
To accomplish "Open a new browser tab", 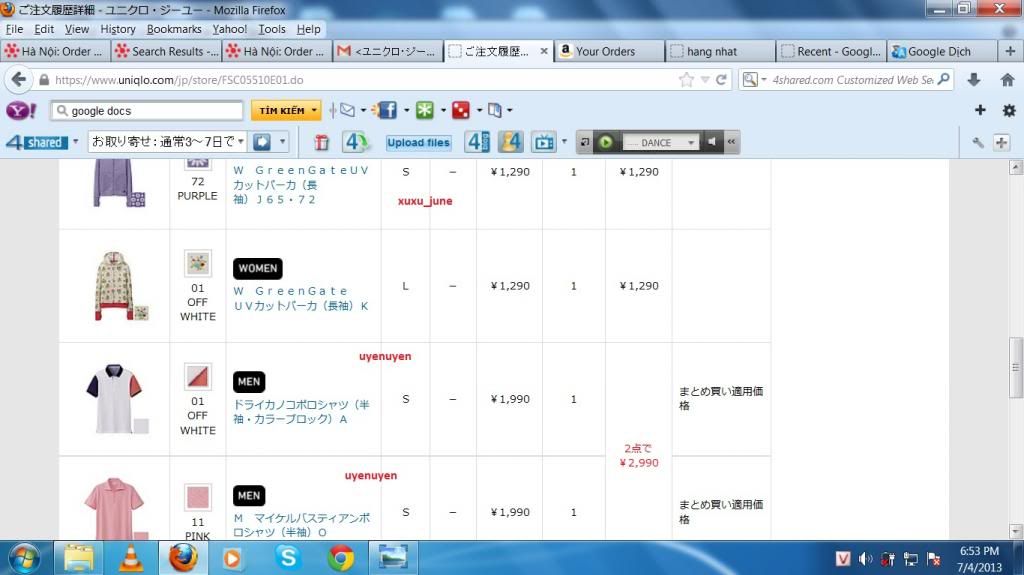I will [x=1010, y=51].
